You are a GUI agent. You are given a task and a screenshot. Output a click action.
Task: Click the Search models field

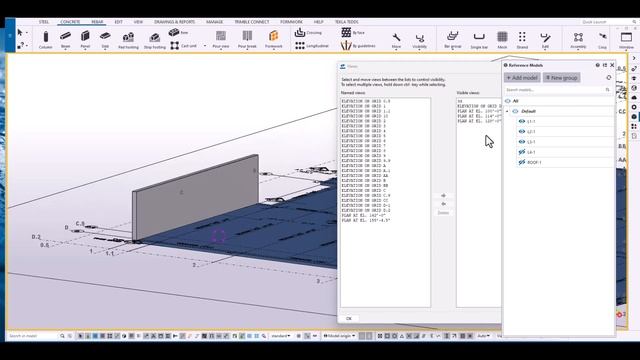557,89
